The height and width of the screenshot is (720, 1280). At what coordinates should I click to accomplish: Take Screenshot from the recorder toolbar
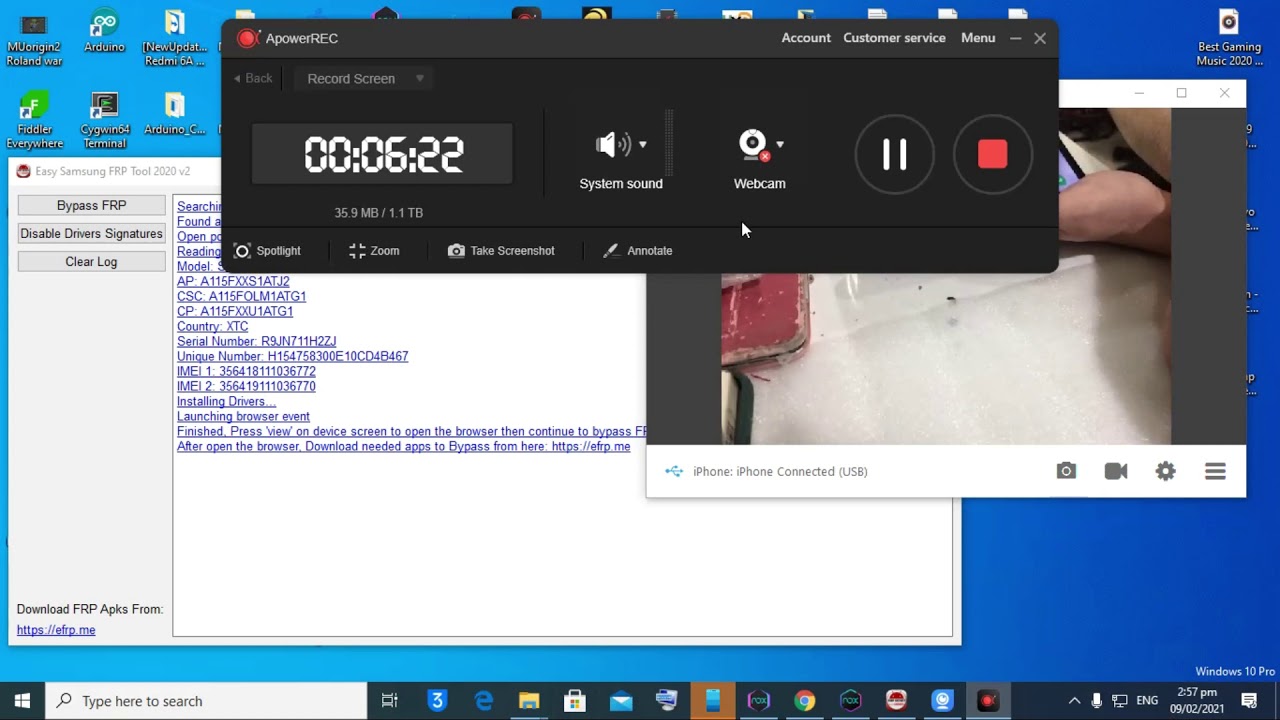[x=501, y=251]
